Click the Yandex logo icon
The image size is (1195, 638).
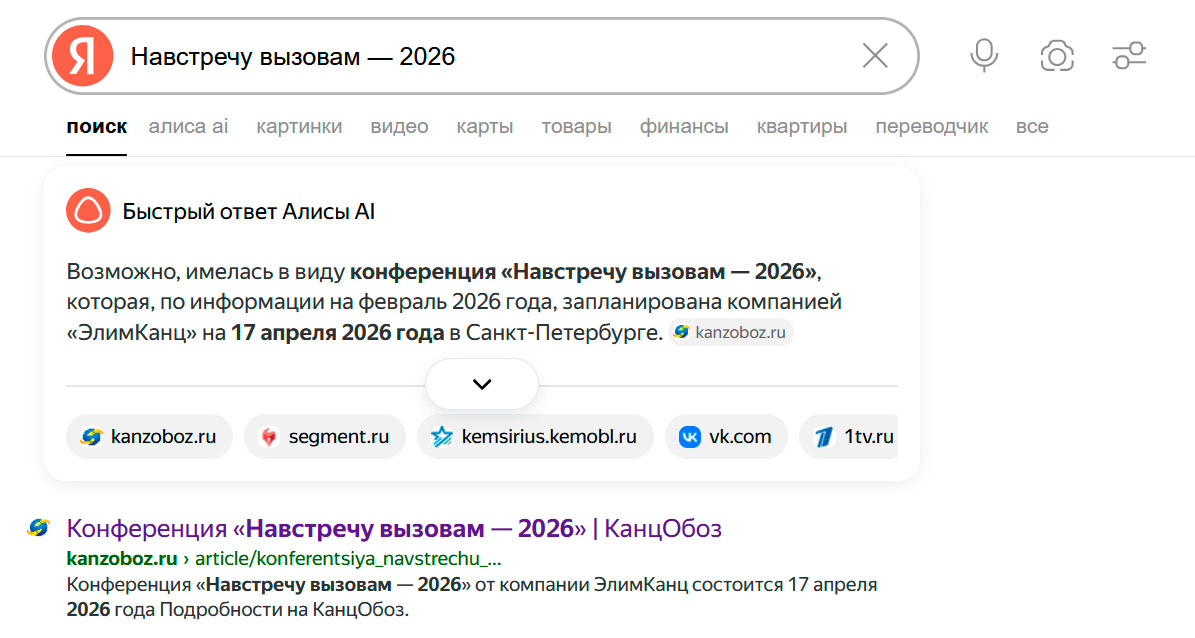pyautogui.click(x=82, y=57)
